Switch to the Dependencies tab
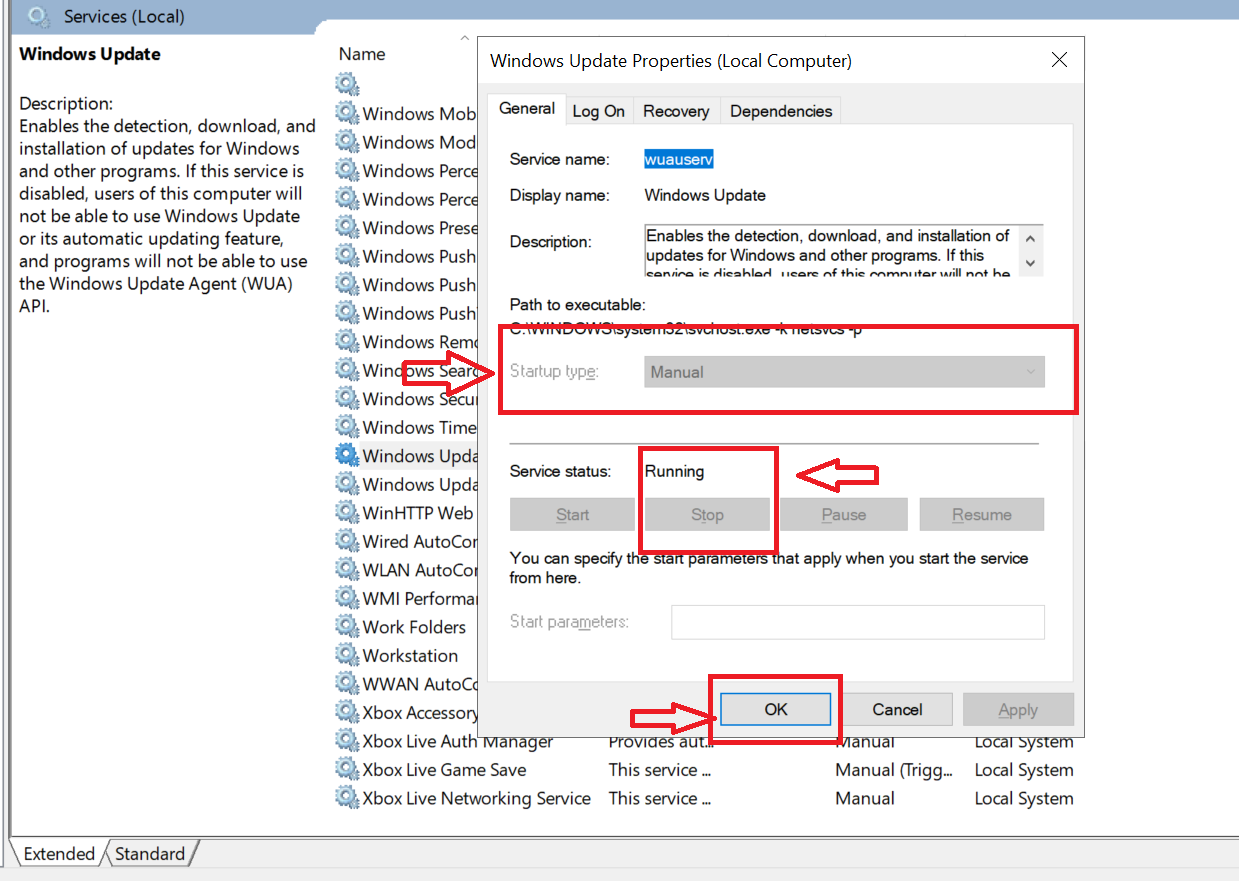 tap(781, 111)
